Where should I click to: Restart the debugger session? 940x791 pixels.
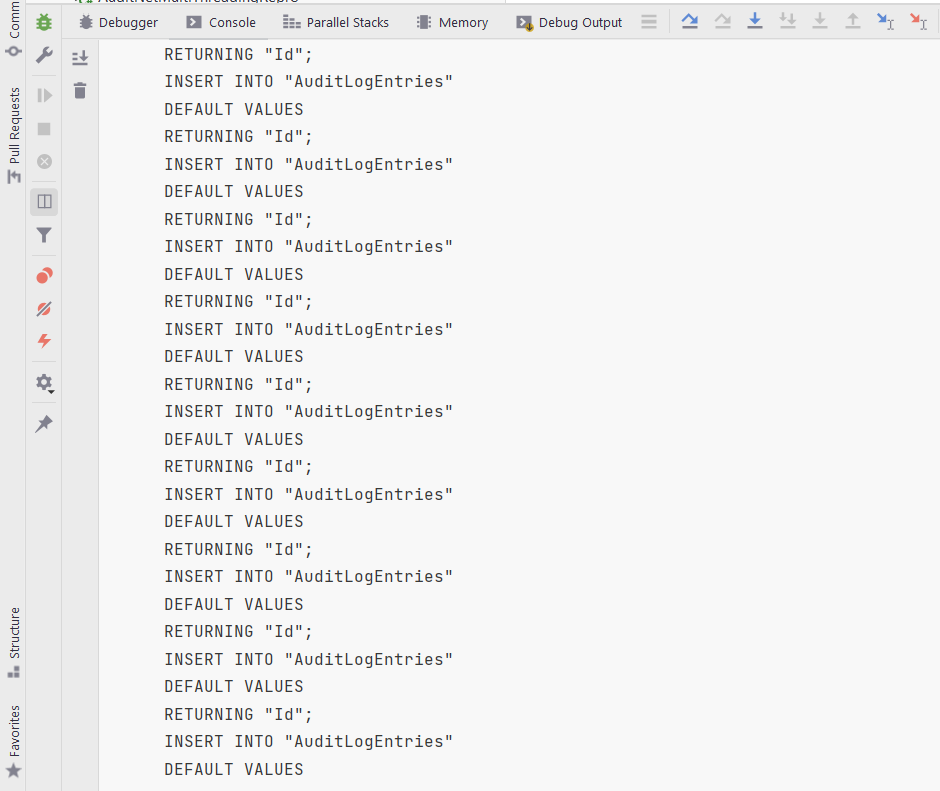point(43,22)
